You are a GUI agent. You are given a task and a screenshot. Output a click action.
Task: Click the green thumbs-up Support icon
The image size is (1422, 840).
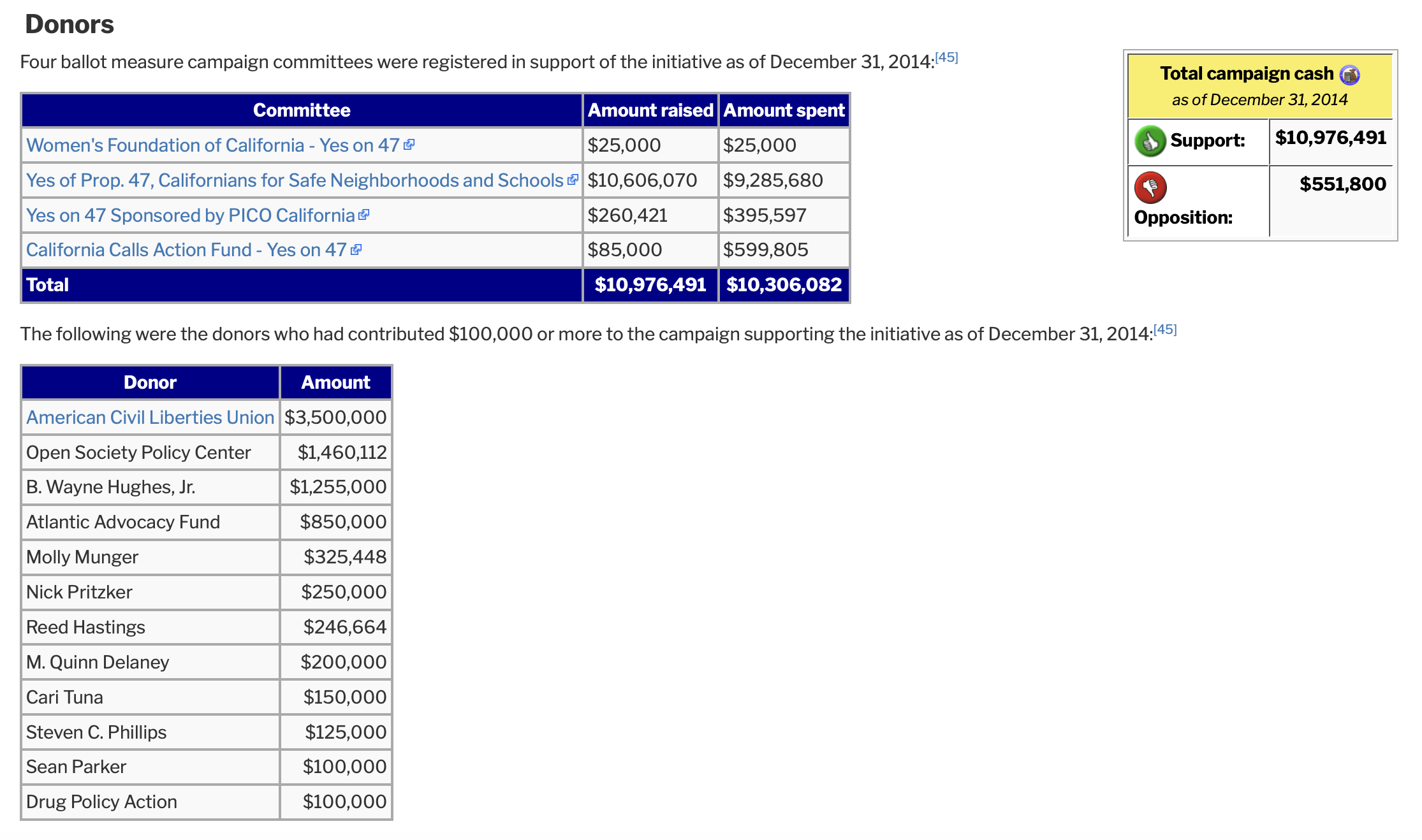1150,140
